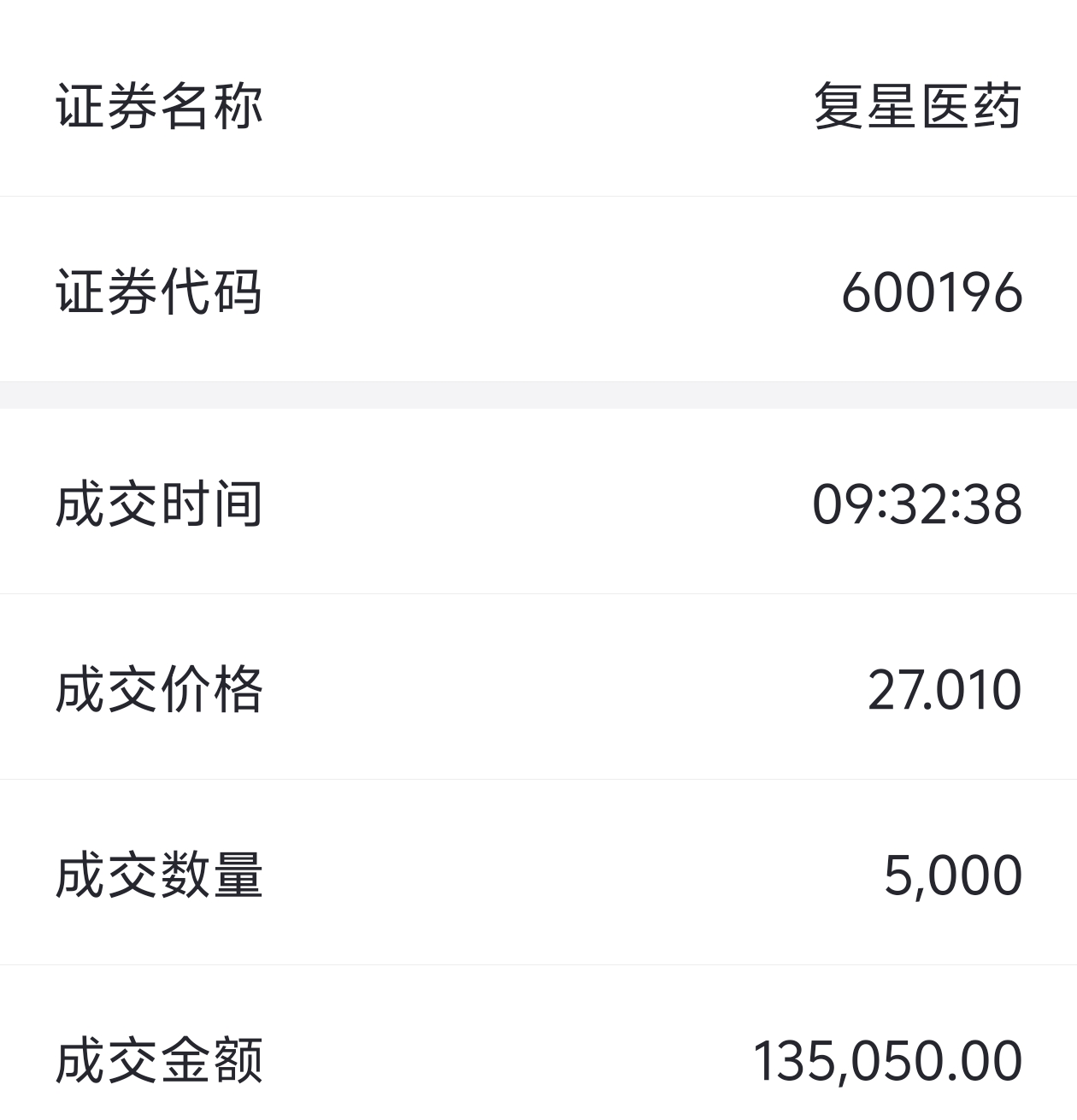Tap the 证券代码 label
Screen dimensions: 1077x1120
pos(159,292)
